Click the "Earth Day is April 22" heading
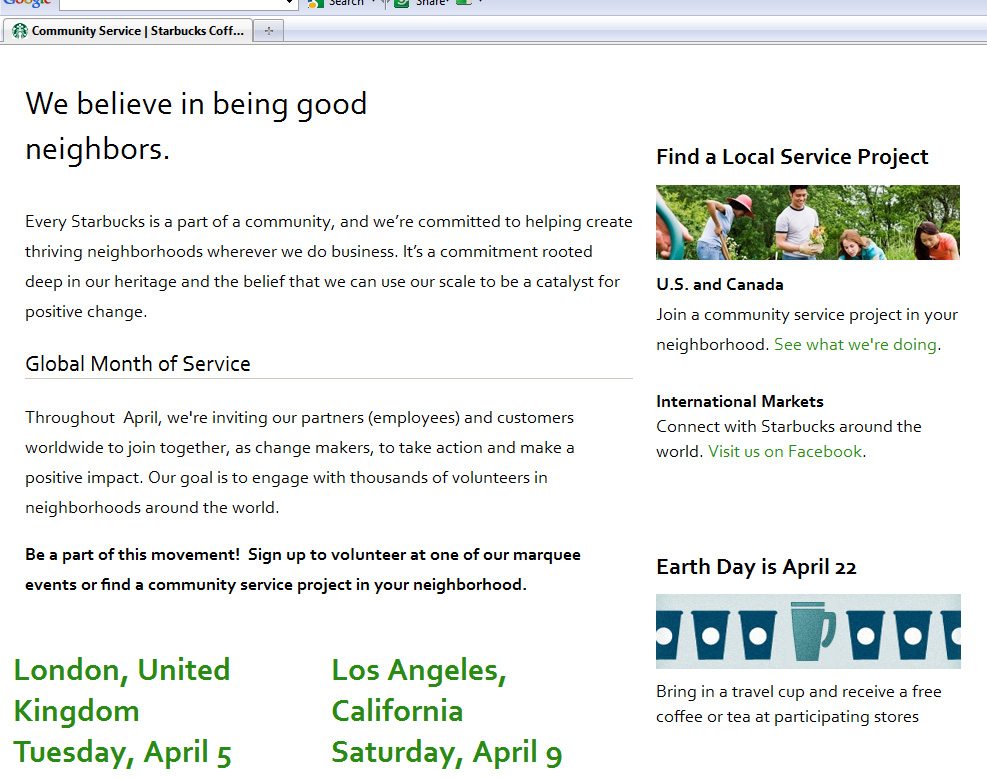Viewport: 987px width, 778px height. (x=756, y=567)
